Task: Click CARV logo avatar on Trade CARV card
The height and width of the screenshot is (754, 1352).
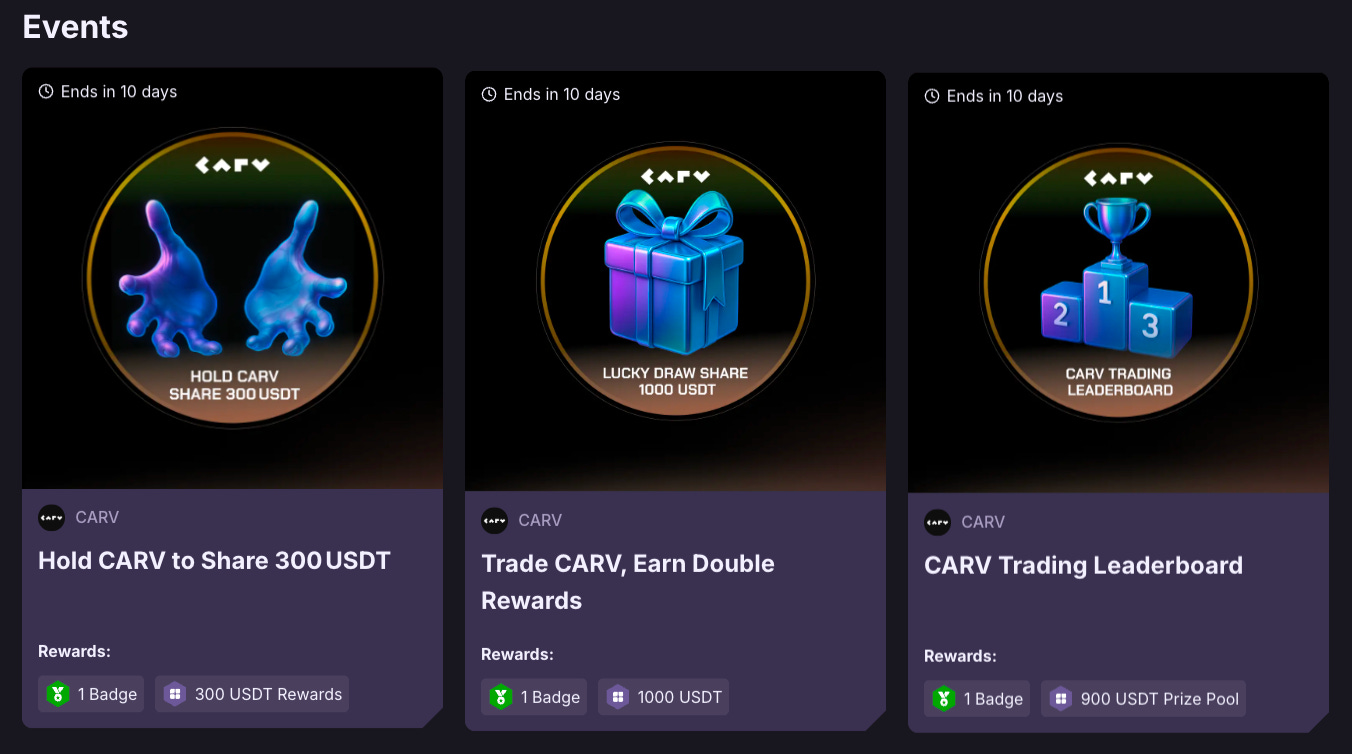Action: [494, 520]
